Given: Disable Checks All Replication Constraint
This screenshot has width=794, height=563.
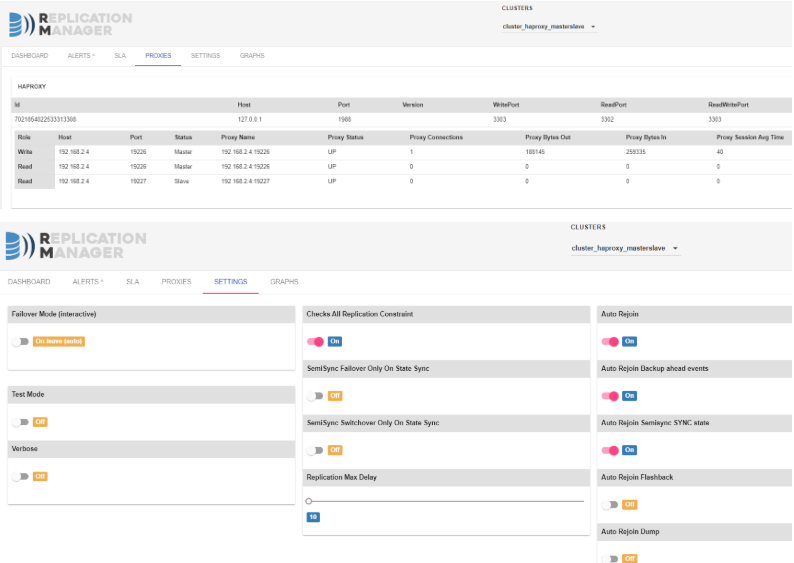Looking at the screenshot, I should pyautogui.click(x=316, y=341).
